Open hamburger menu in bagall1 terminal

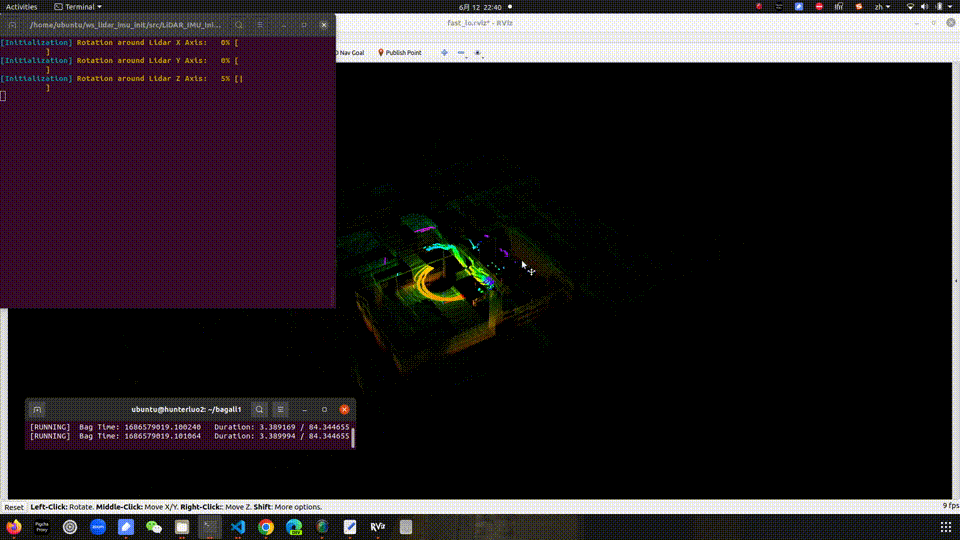[280, 410]
